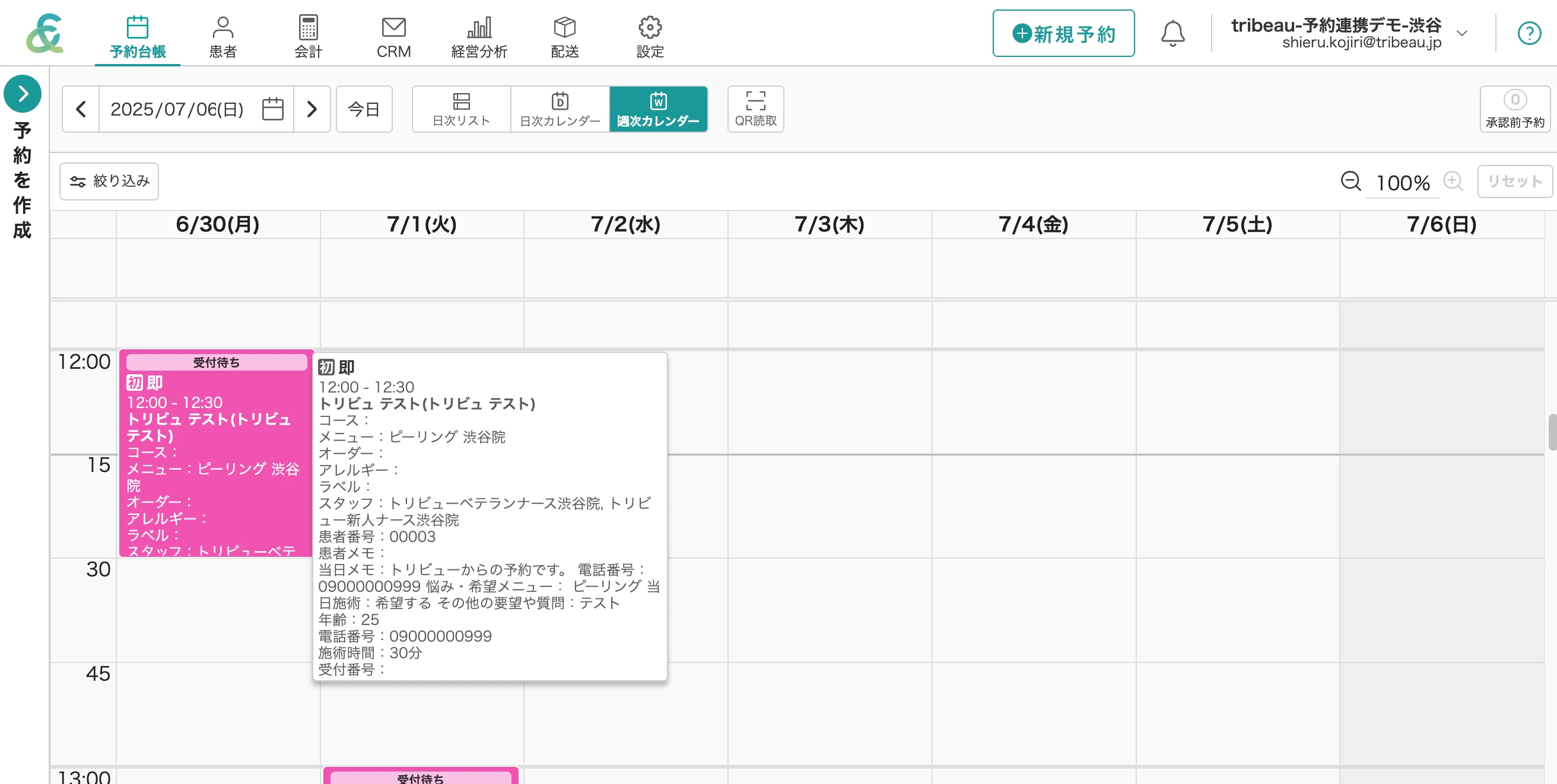
Task: Go to the 予約台帳 tab
Action: tap(137, 36)
